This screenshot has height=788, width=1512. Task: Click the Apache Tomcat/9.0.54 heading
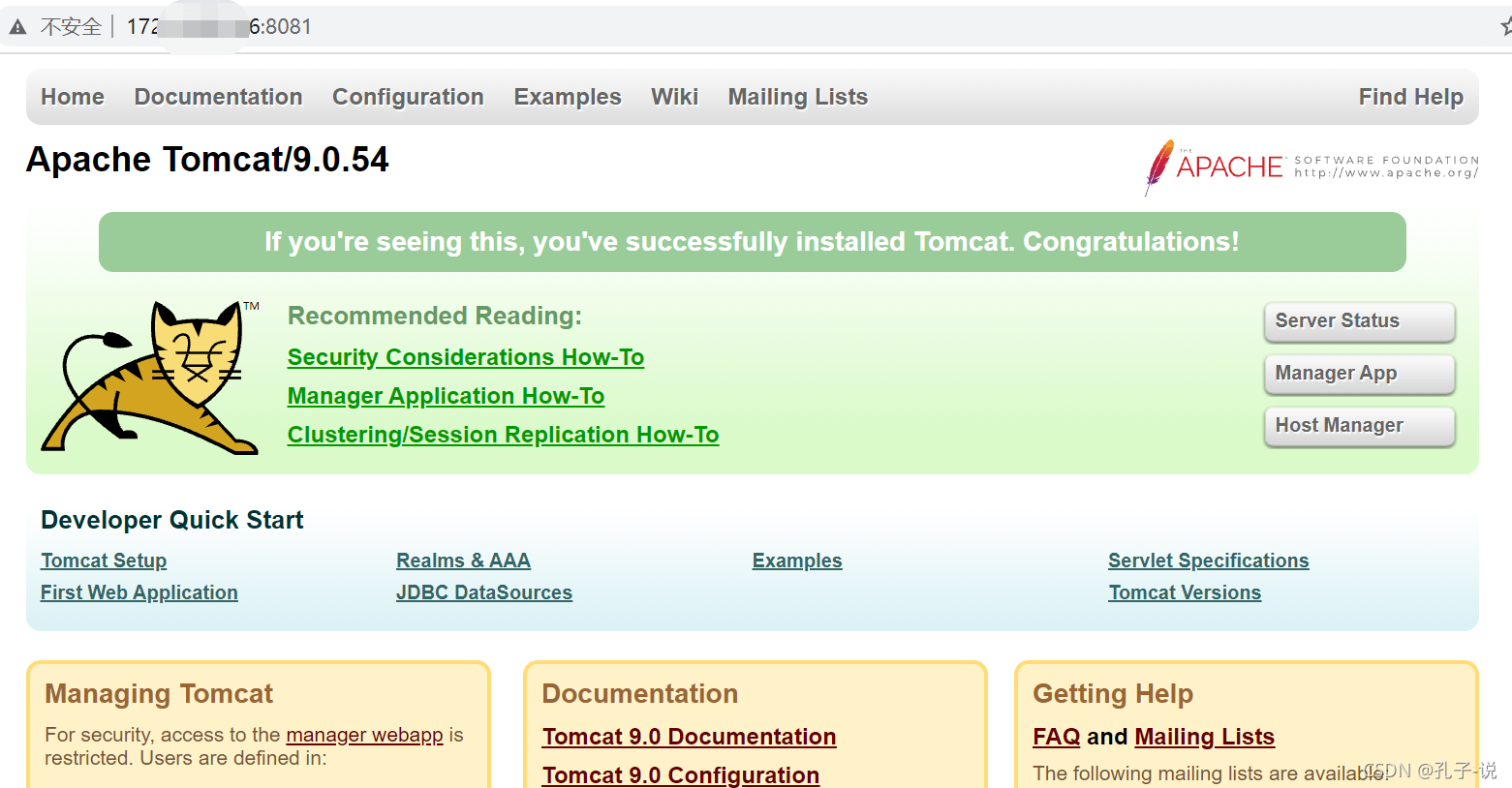(x=208, y=160)
